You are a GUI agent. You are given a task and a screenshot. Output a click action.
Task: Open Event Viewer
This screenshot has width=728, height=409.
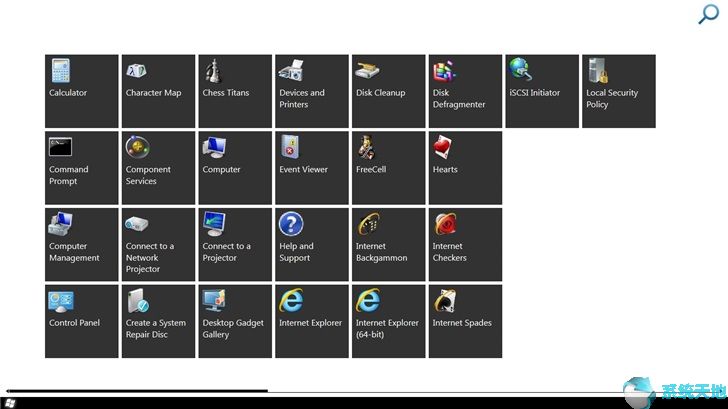coord(312,168)
